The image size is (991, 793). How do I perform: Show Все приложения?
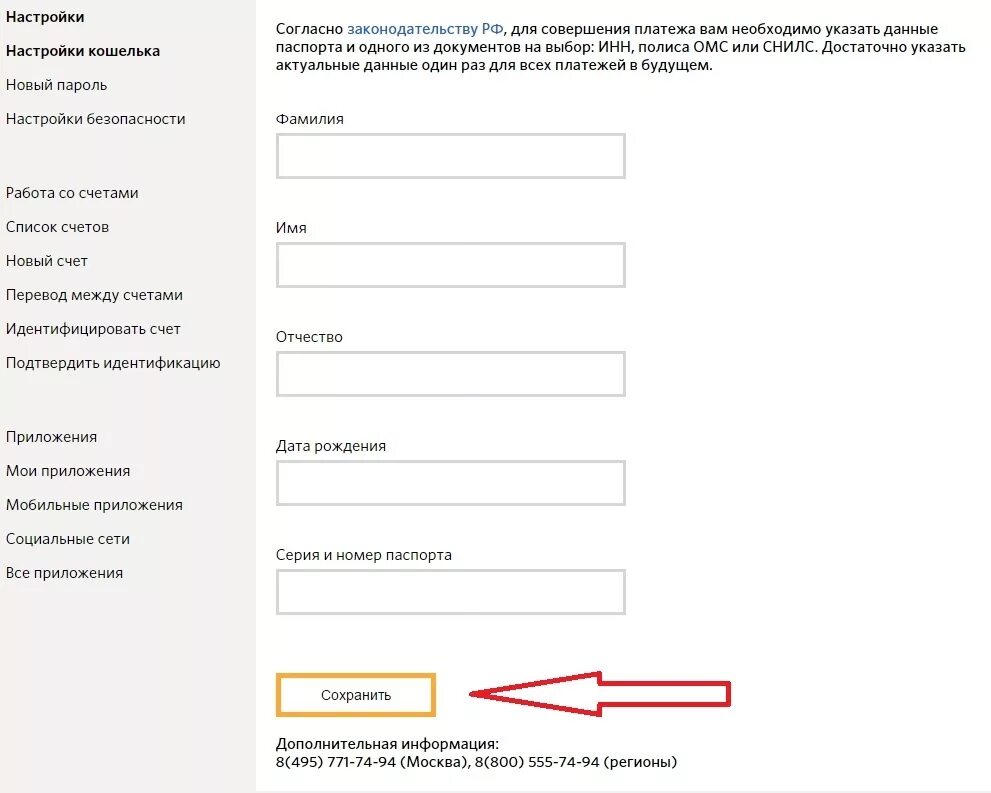pos(64,573)
